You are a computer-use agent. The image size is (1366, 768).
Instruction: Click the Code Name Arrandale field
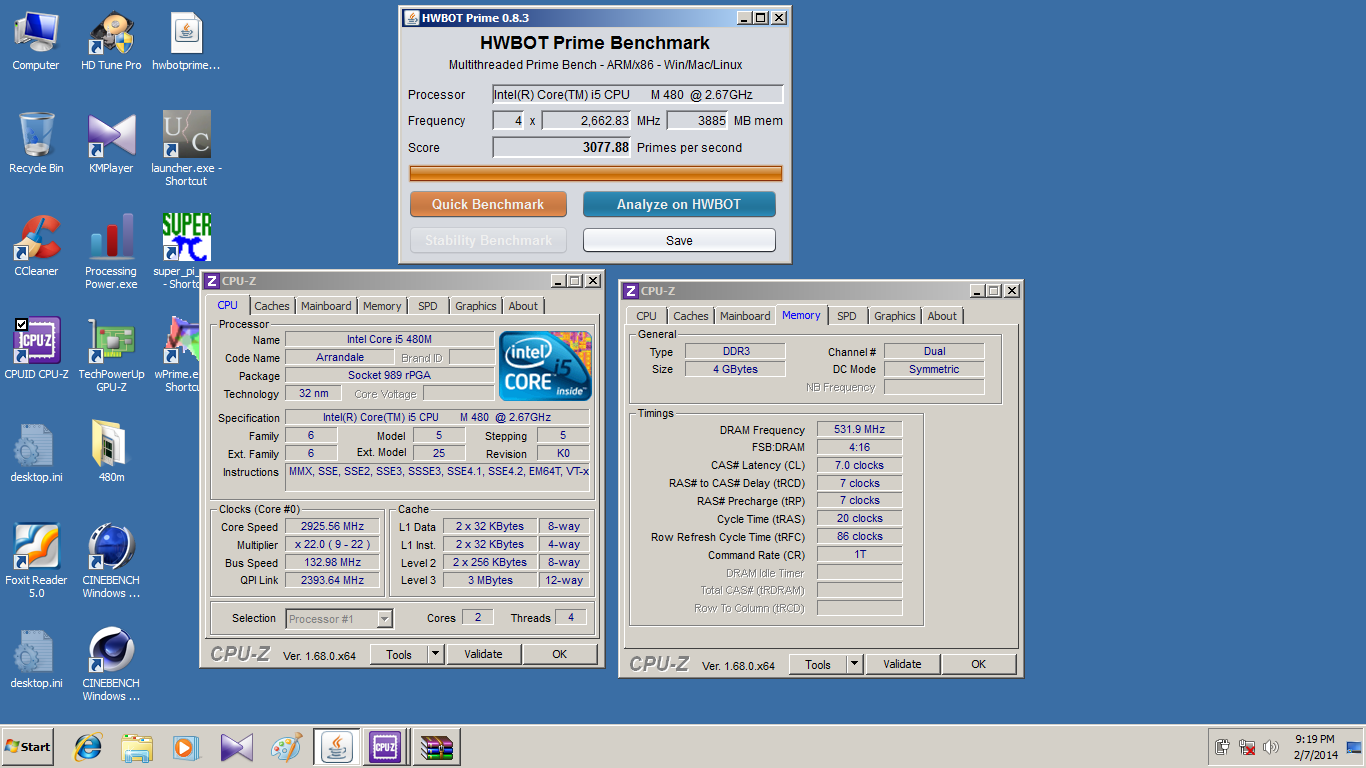[x=341, y=357]
